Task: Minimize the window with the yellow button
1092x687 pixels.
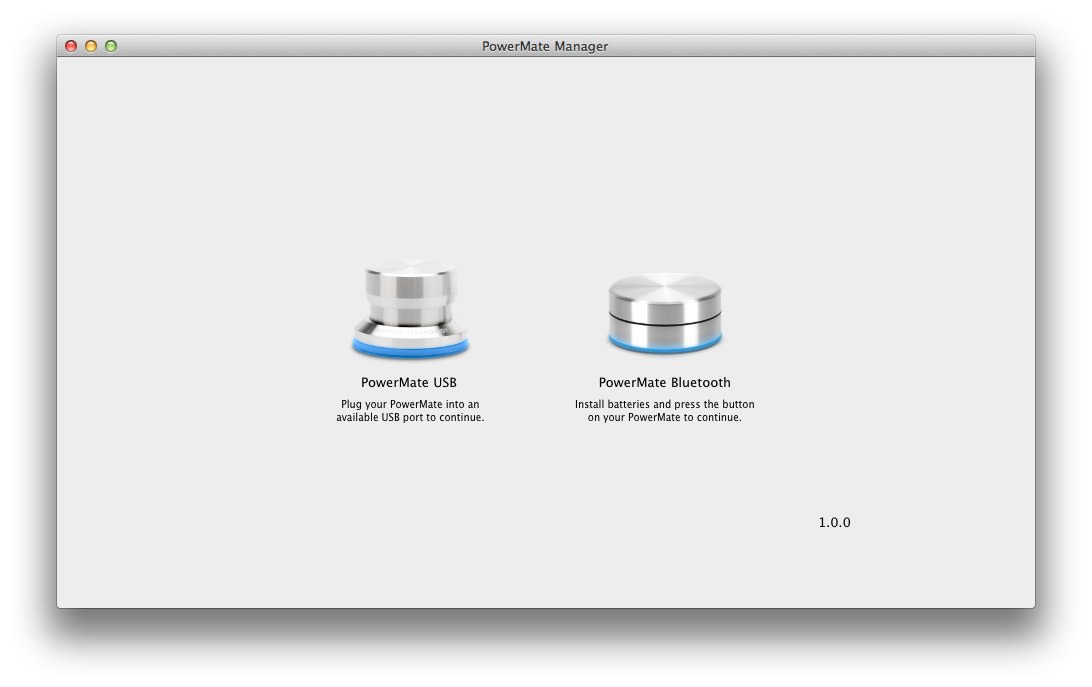Action: tap(91, 46)
